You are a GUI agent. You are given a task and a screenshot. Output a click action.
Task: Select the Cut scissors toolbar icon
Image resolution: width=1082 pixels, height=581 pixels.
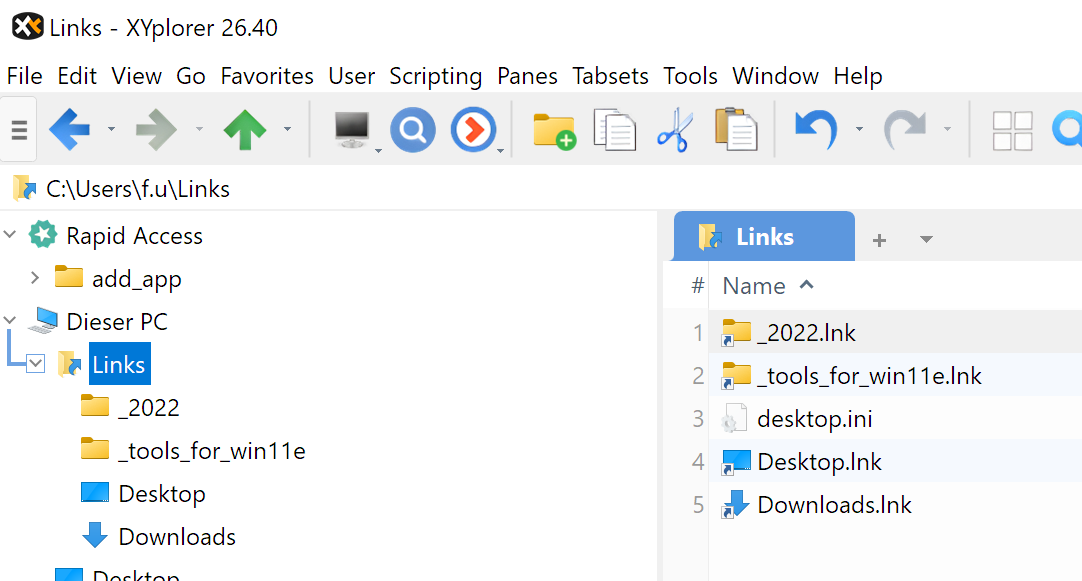(674, 130)
